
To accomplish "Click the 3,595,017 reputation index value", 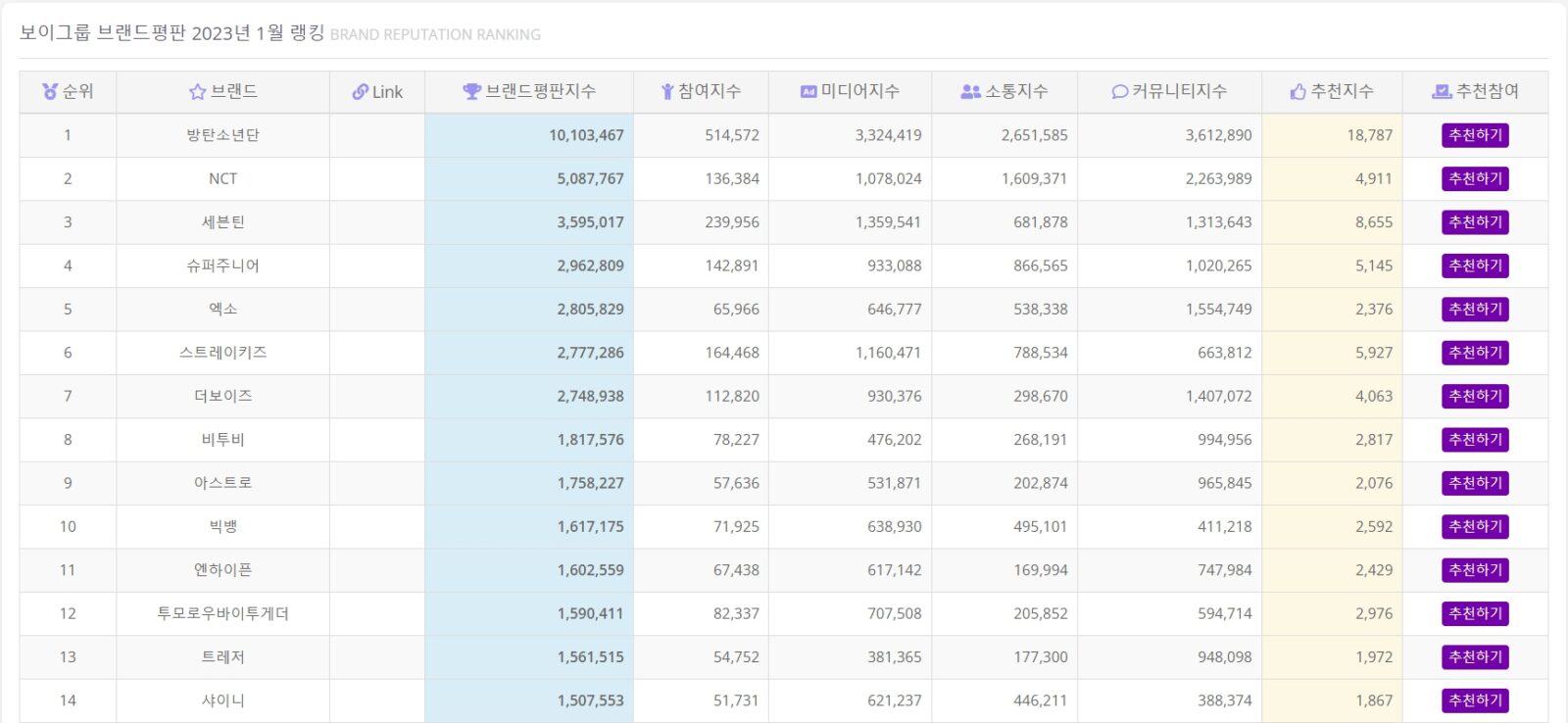I will (x=590, y=222).
